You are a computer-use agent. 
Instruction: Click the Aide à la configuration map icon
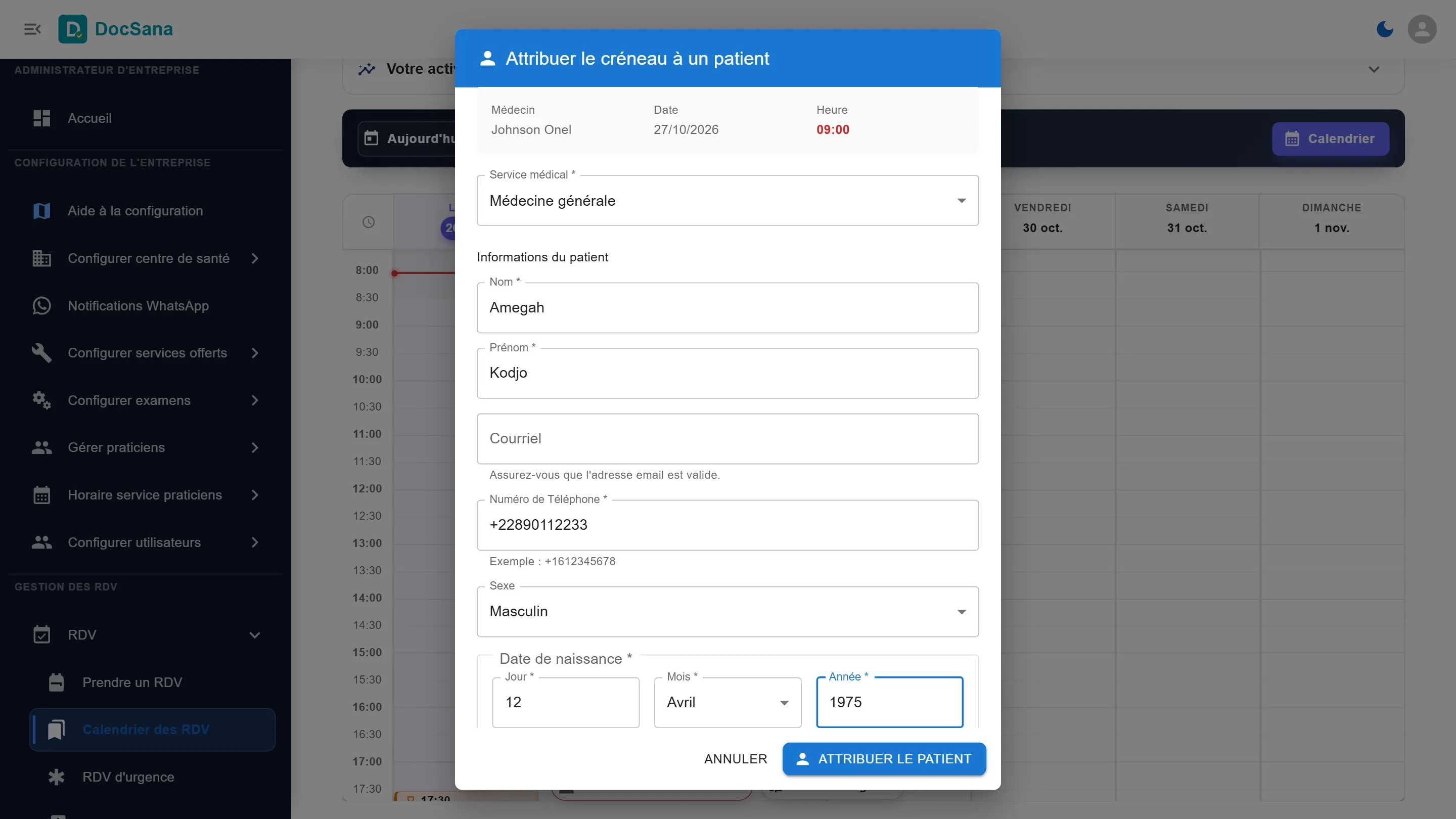pos(41,211)
